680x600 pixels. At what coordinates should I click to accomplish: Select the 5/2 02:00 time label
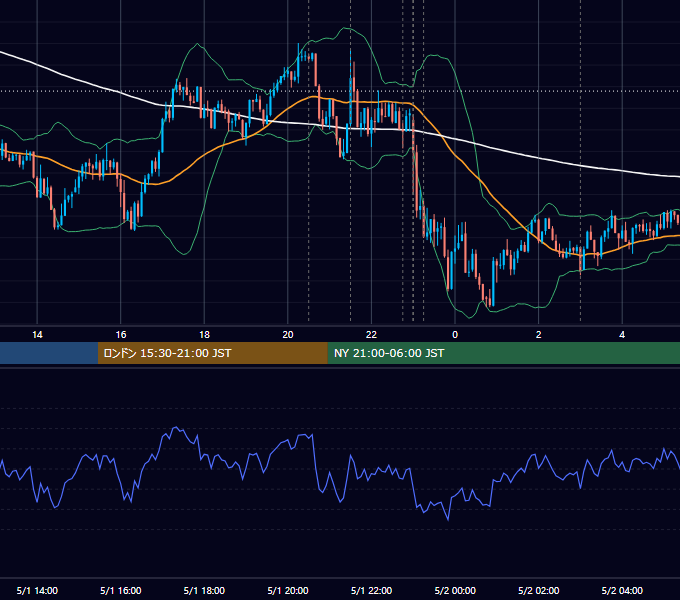click(x=539, y=590)
